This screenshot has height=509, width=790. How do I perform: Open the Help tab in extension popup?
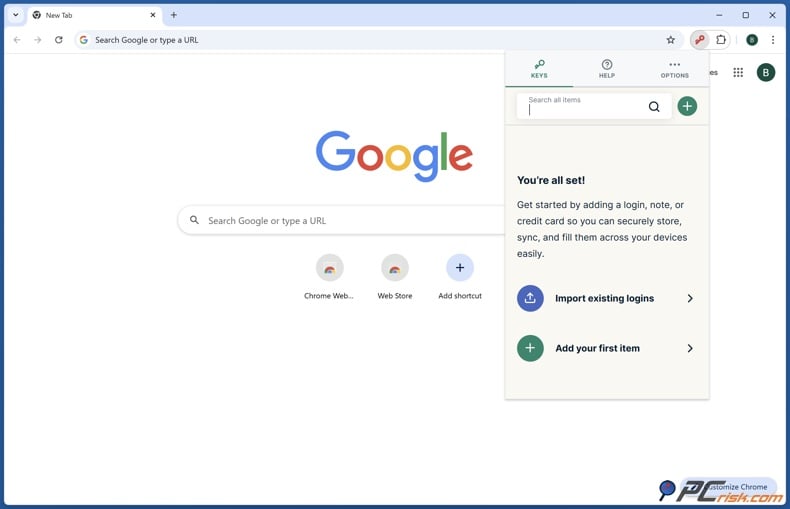coord(607,69)
